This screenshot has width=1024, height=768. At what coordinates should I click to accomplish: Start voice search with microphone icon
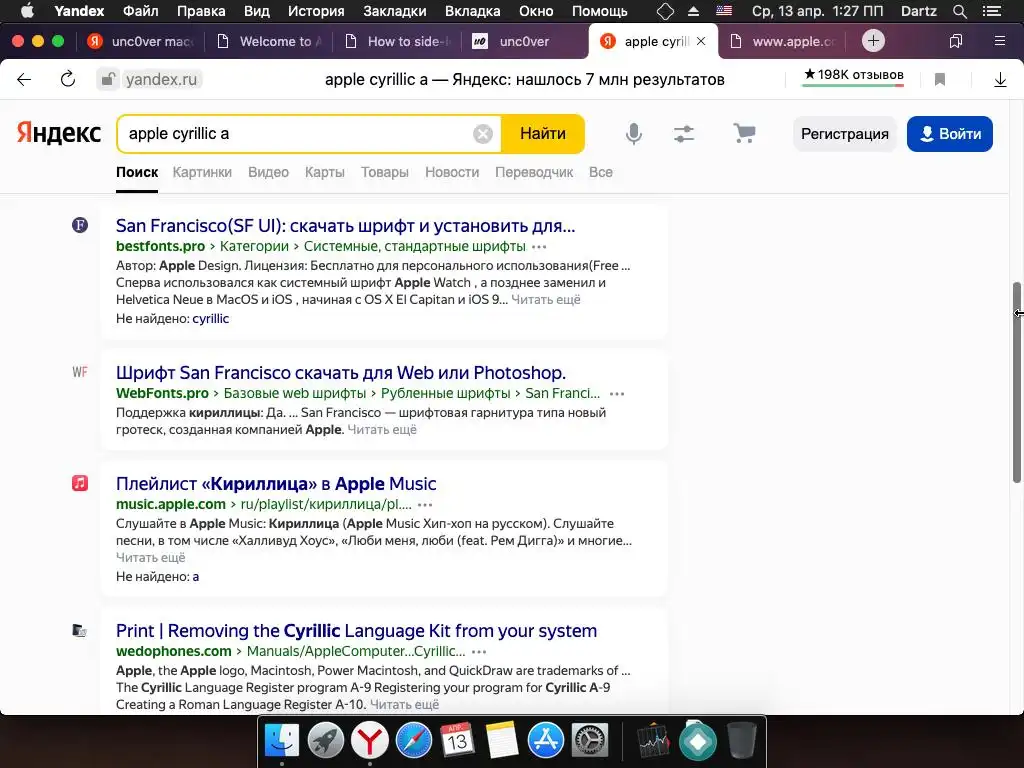(x=633, y=134)
